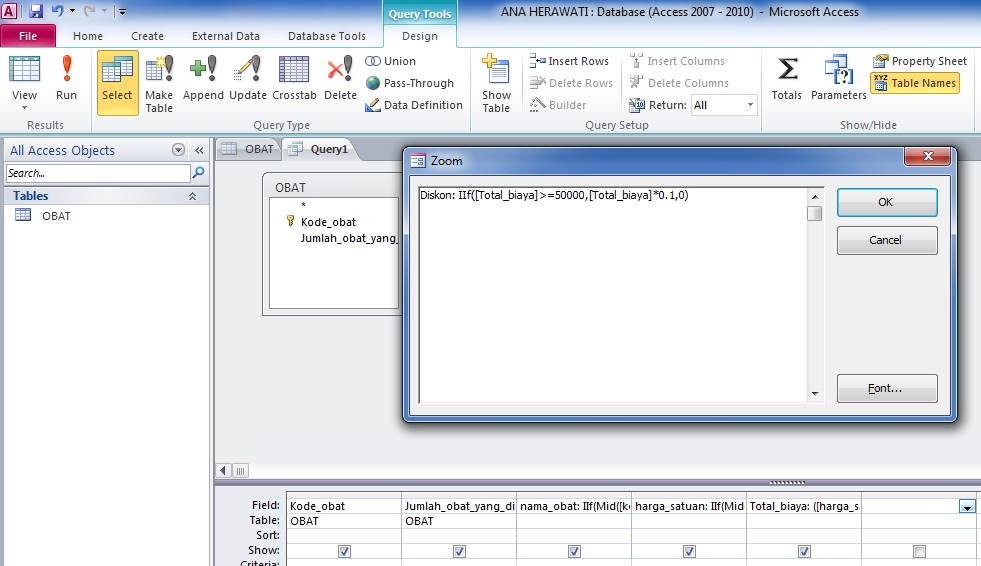Choose the Crosstab query type
The image size is (981, 566).
pos(294,78)
